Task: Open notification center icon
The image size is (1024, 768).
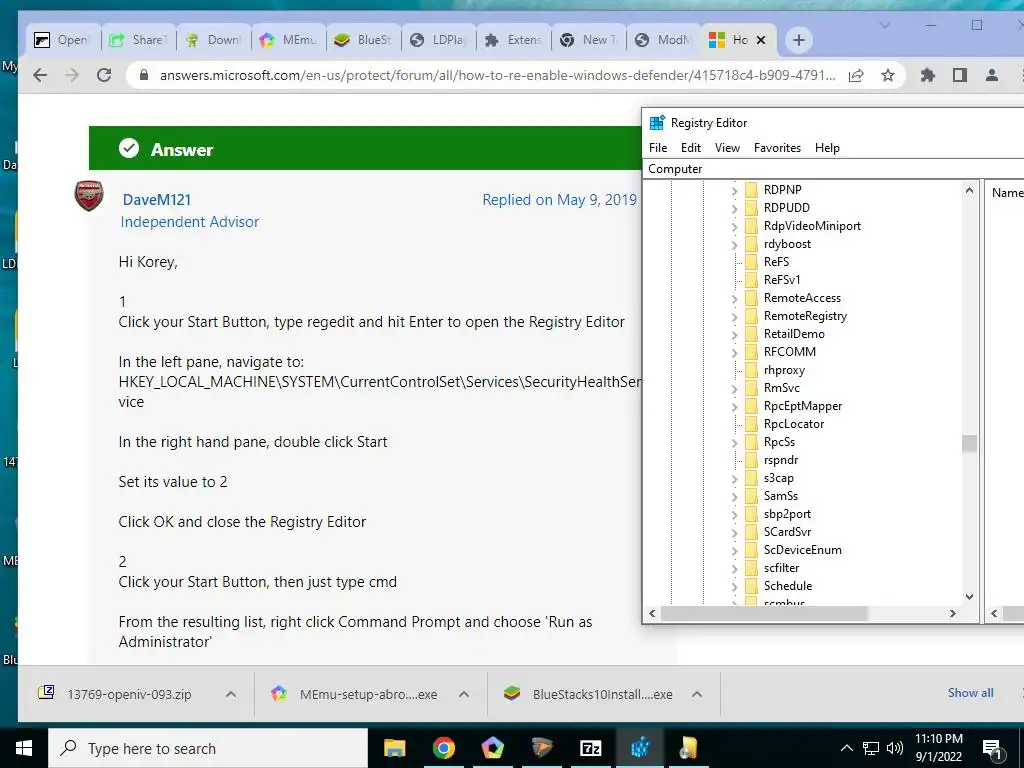Action: point(992,748)
